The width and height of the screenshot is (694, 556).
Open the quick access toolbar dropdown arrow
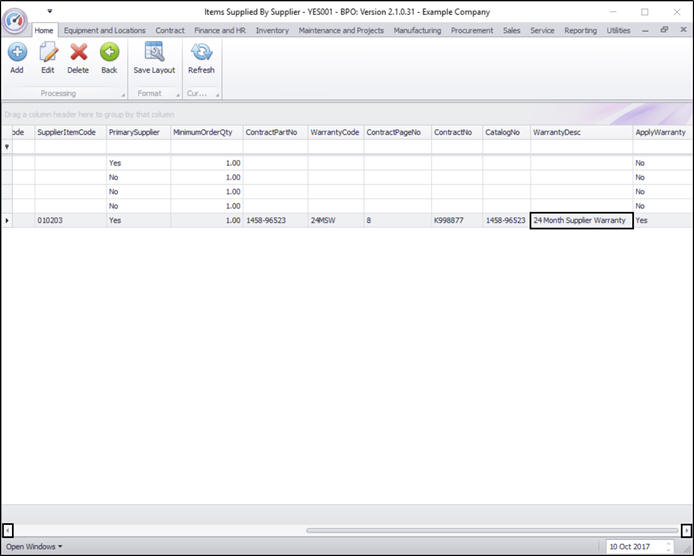click(x=50, y=11)
